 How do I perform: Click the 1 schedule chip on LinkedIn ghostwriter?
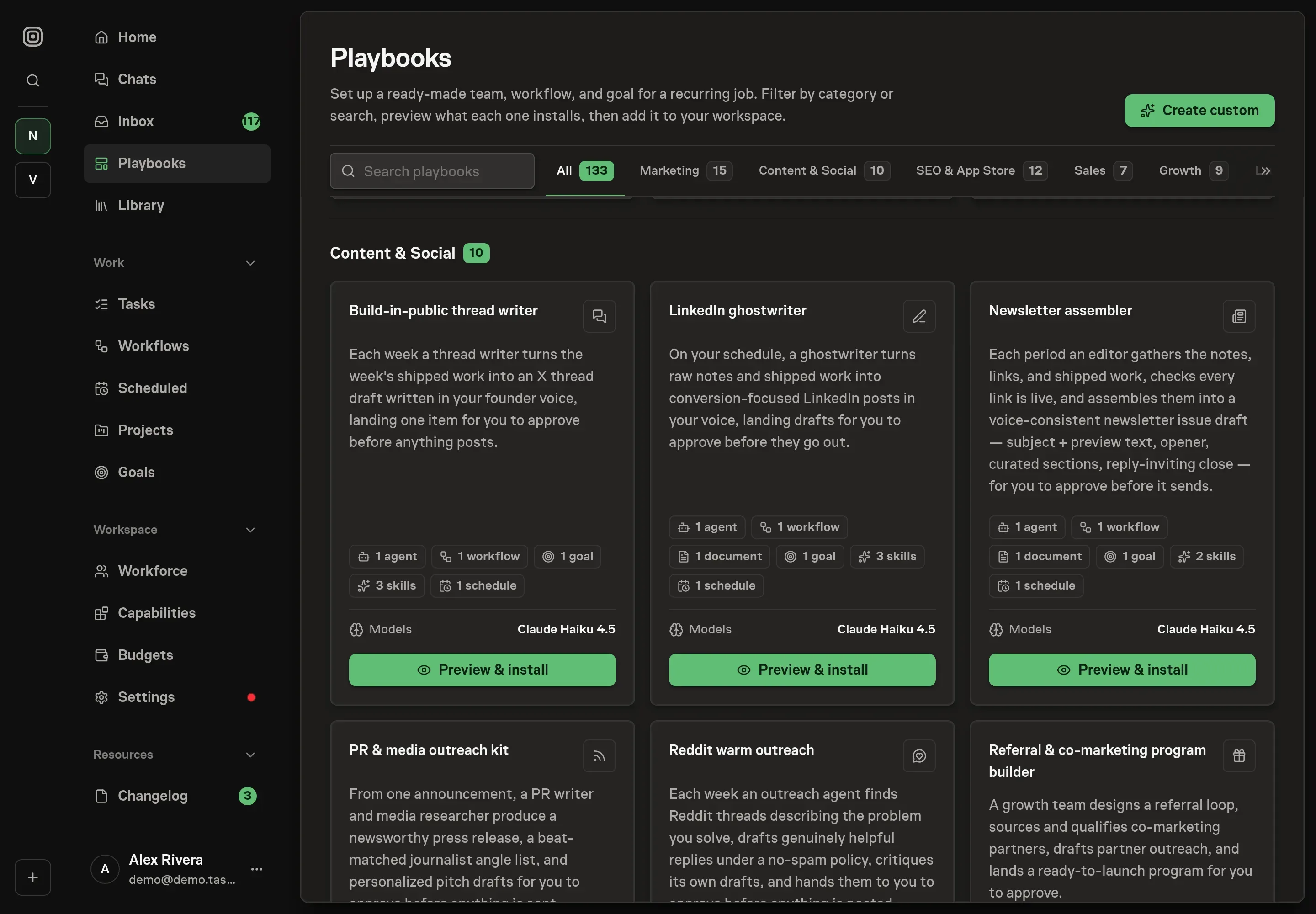pos(716,586)
